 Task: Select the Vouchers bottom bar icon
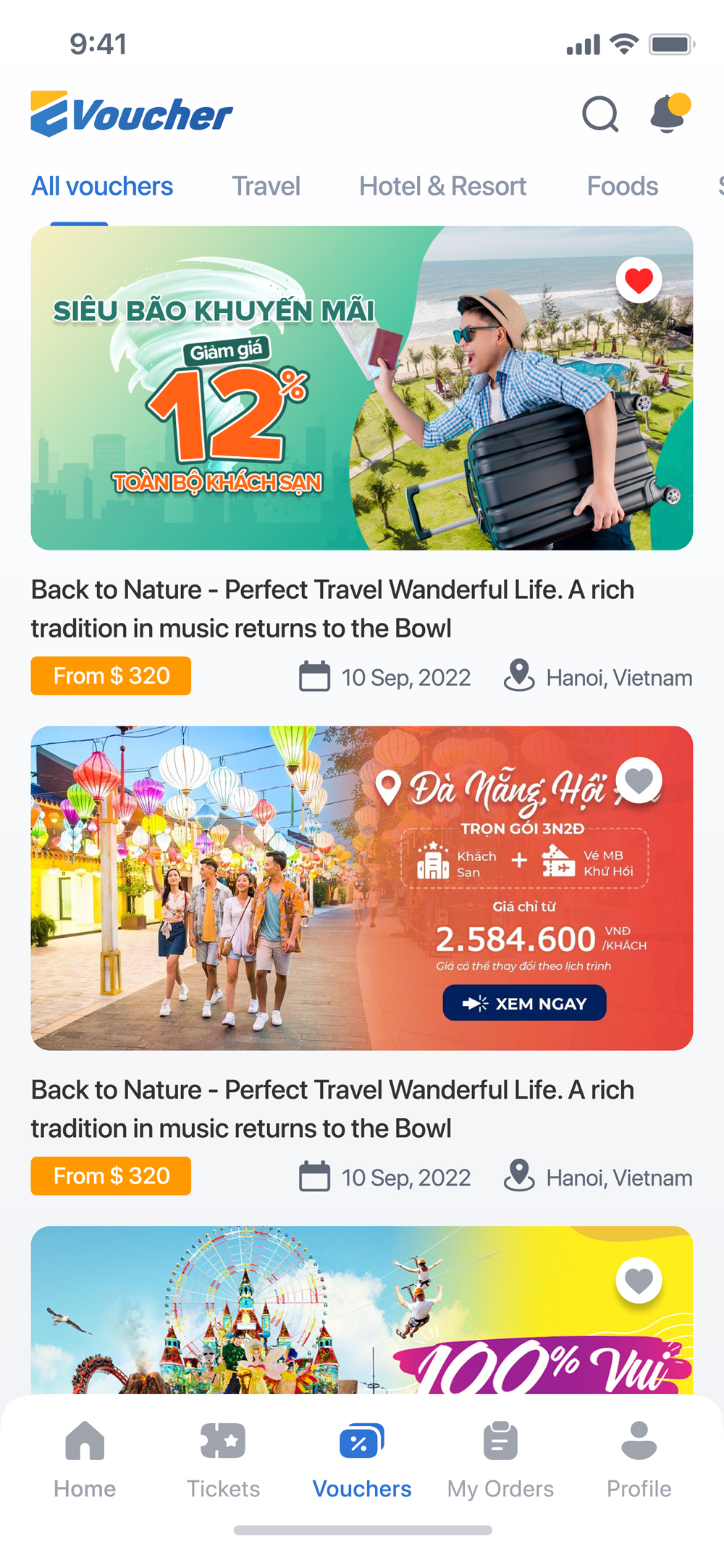(361, 1441)
